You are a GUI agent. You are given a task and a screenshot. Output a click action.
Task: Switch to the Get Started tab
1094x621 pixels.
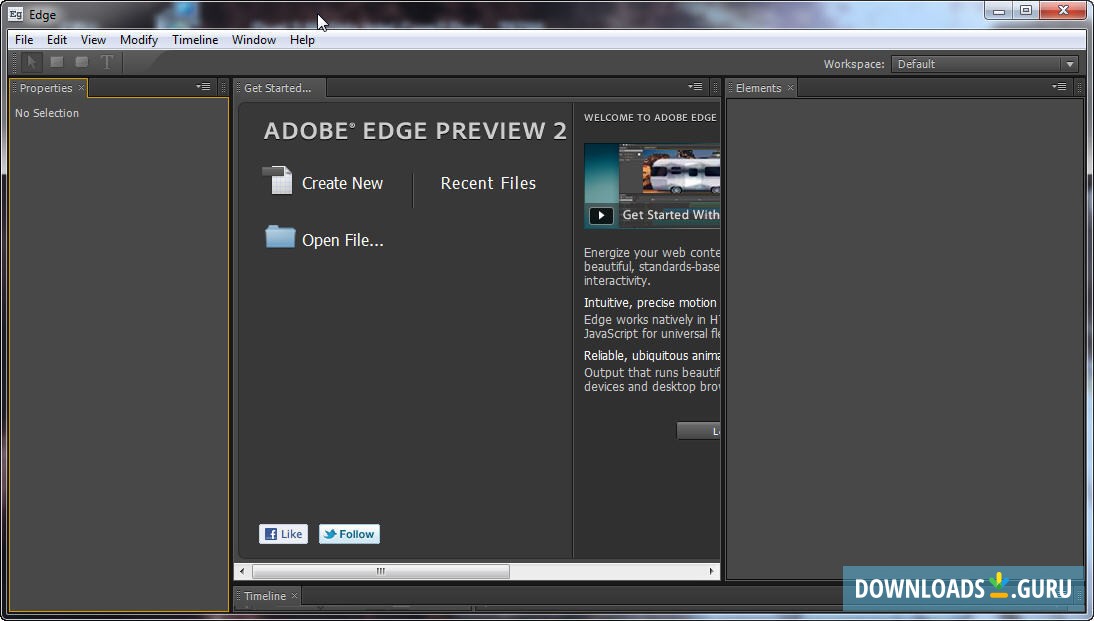click(x=278, y=88)
